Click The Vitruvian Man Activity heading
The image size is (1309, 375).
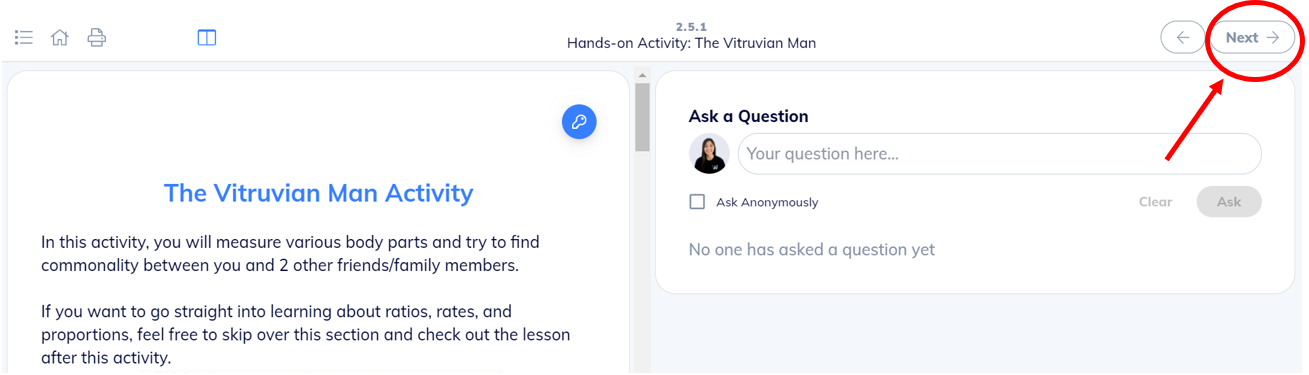click(318, 193)
